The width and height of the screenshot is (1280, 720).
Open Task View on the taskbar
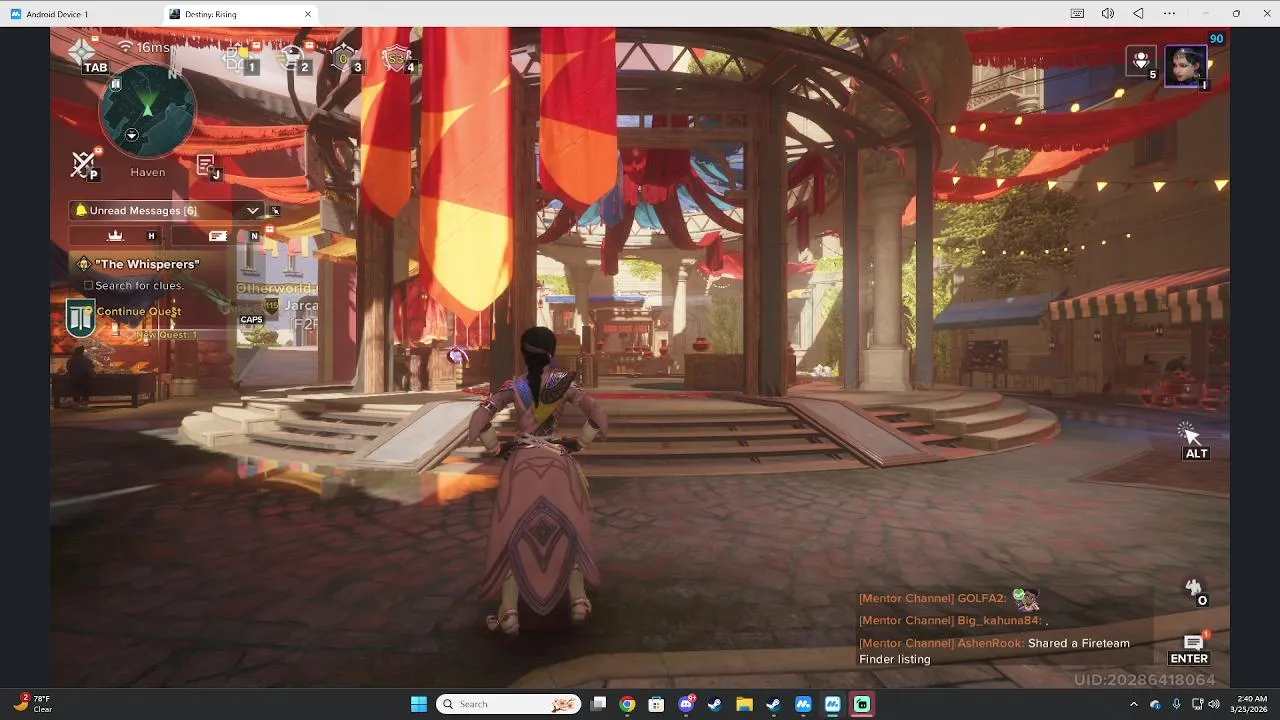pyautogui.click(x=598, y=704)
